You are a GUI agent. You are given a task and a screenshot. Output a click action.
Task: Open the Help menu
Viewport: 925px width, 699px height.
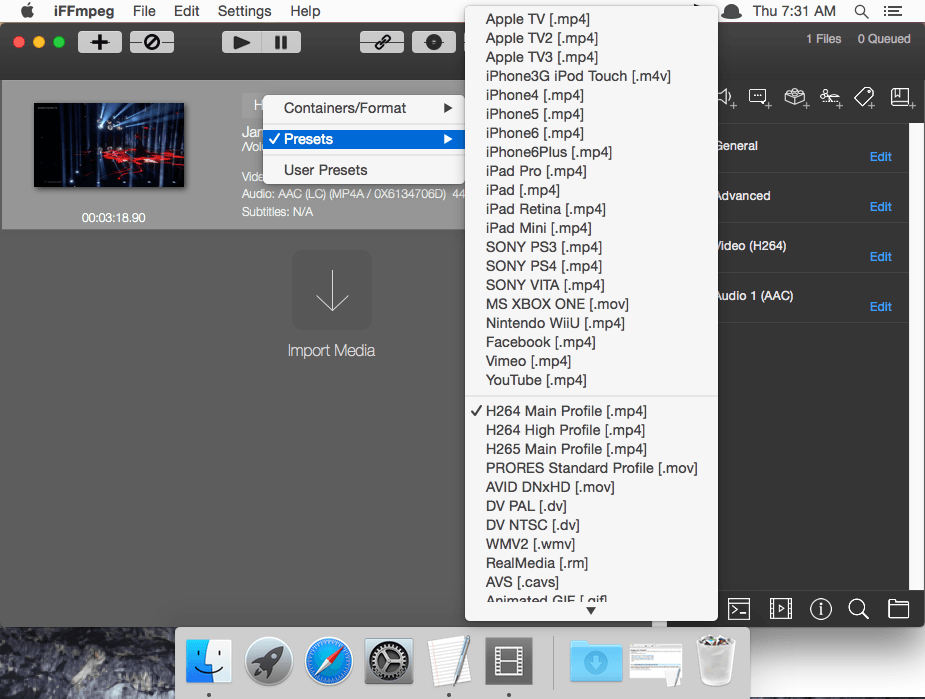pos(305,11)
